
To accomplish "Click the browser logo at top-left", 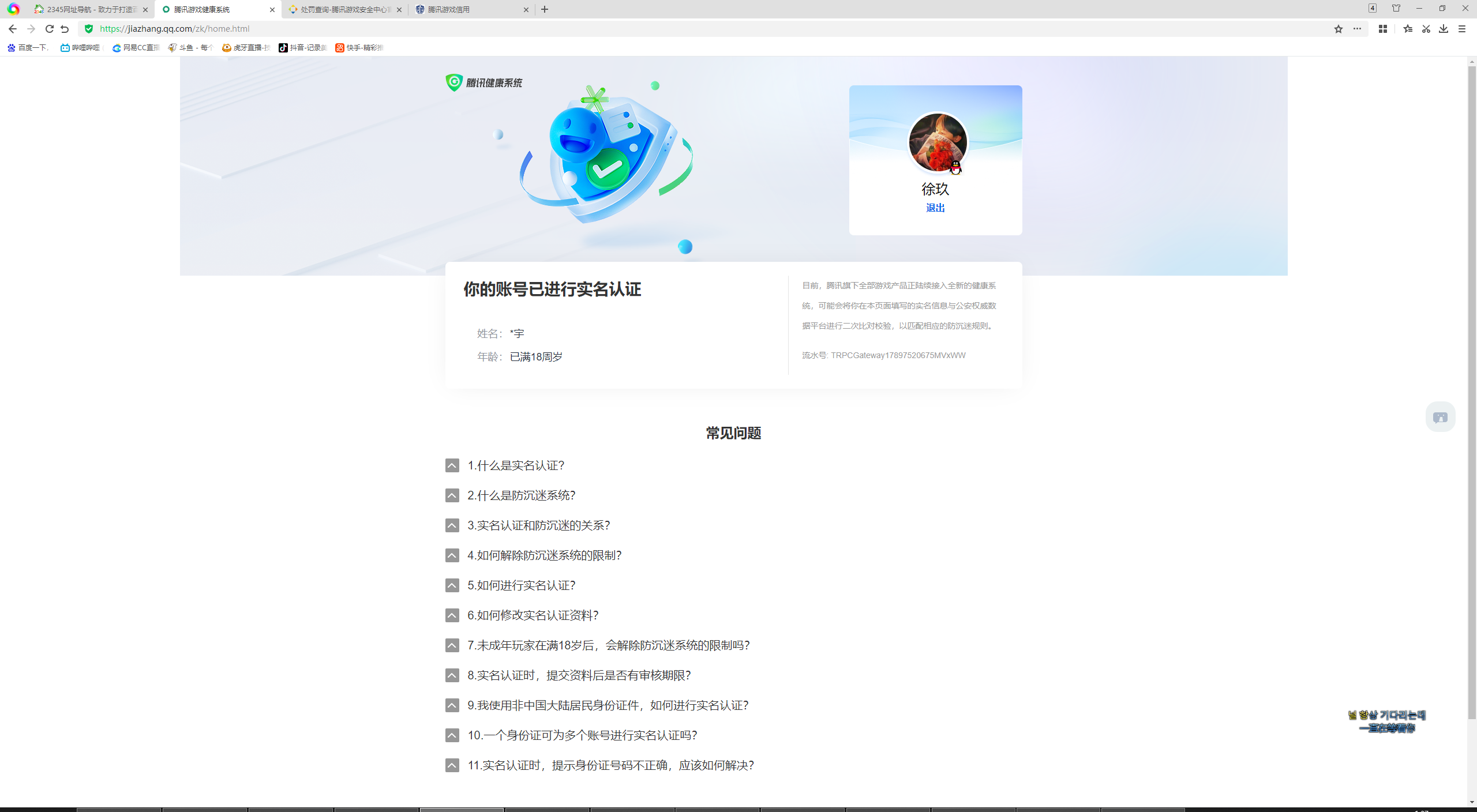I will [x=13, y=9].
